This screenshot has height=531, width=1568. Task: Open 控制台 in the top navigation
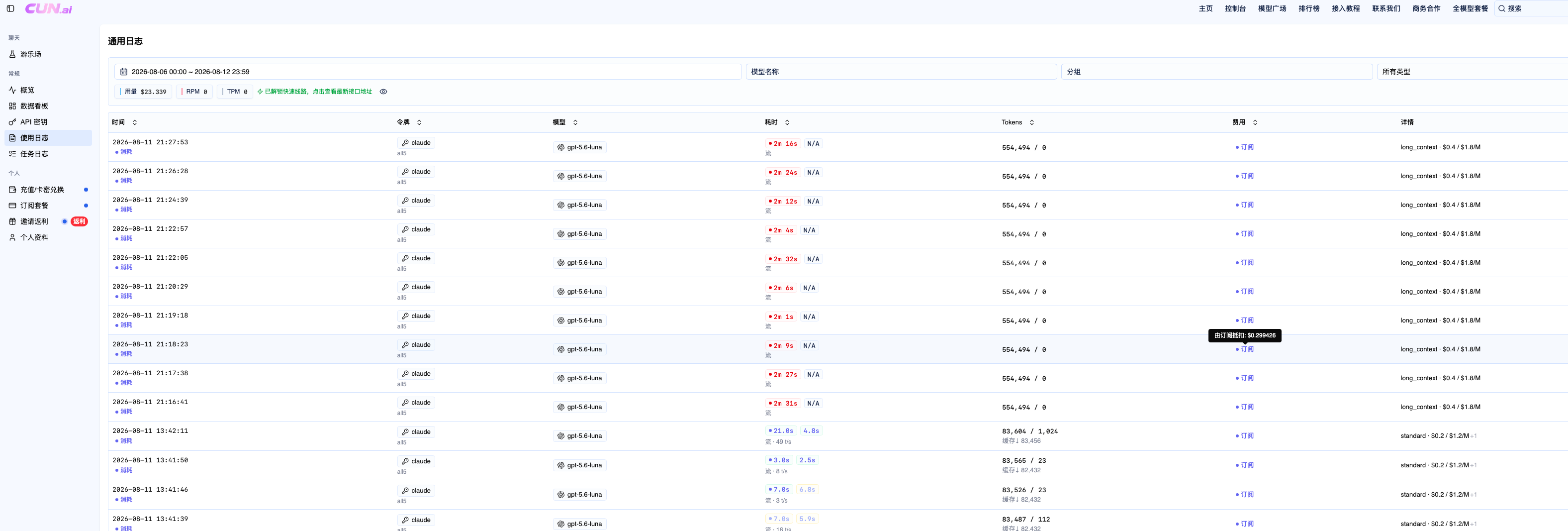(1235, 8)
